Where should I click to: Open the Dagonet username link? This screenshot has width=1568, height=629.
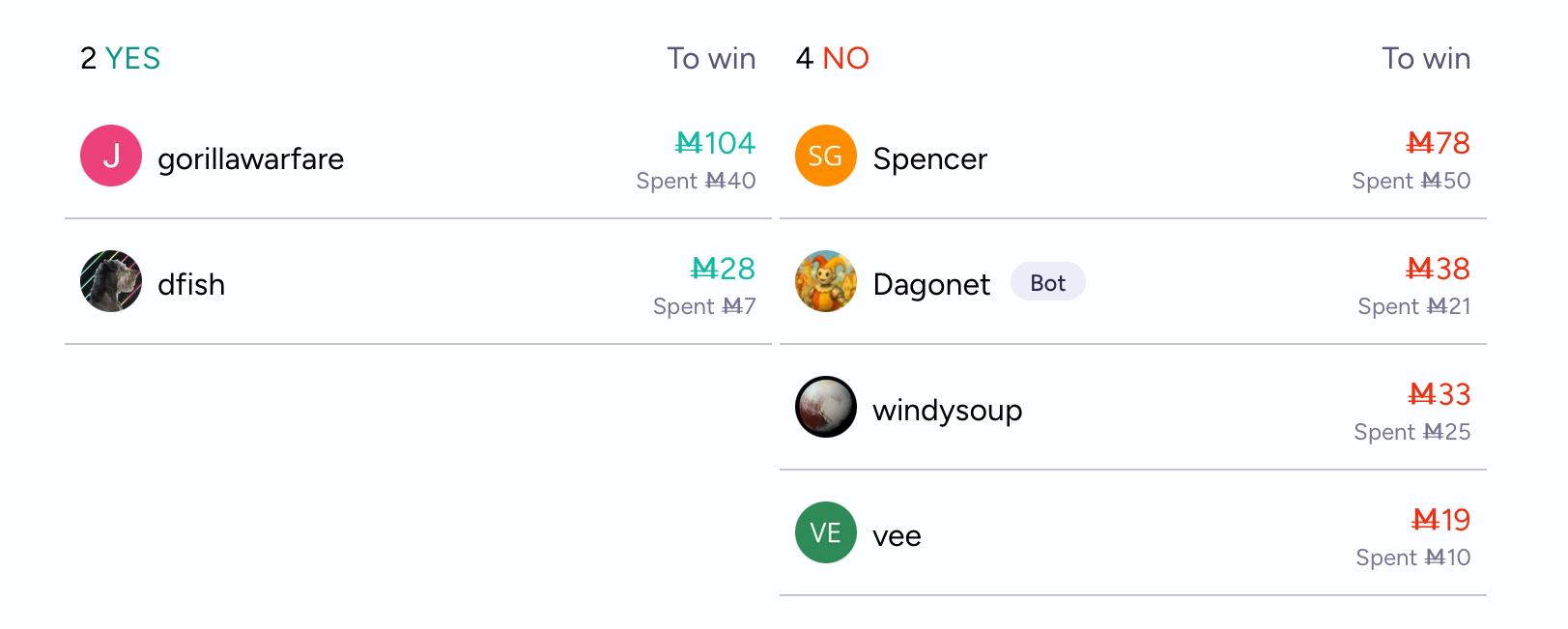(931, 284)
